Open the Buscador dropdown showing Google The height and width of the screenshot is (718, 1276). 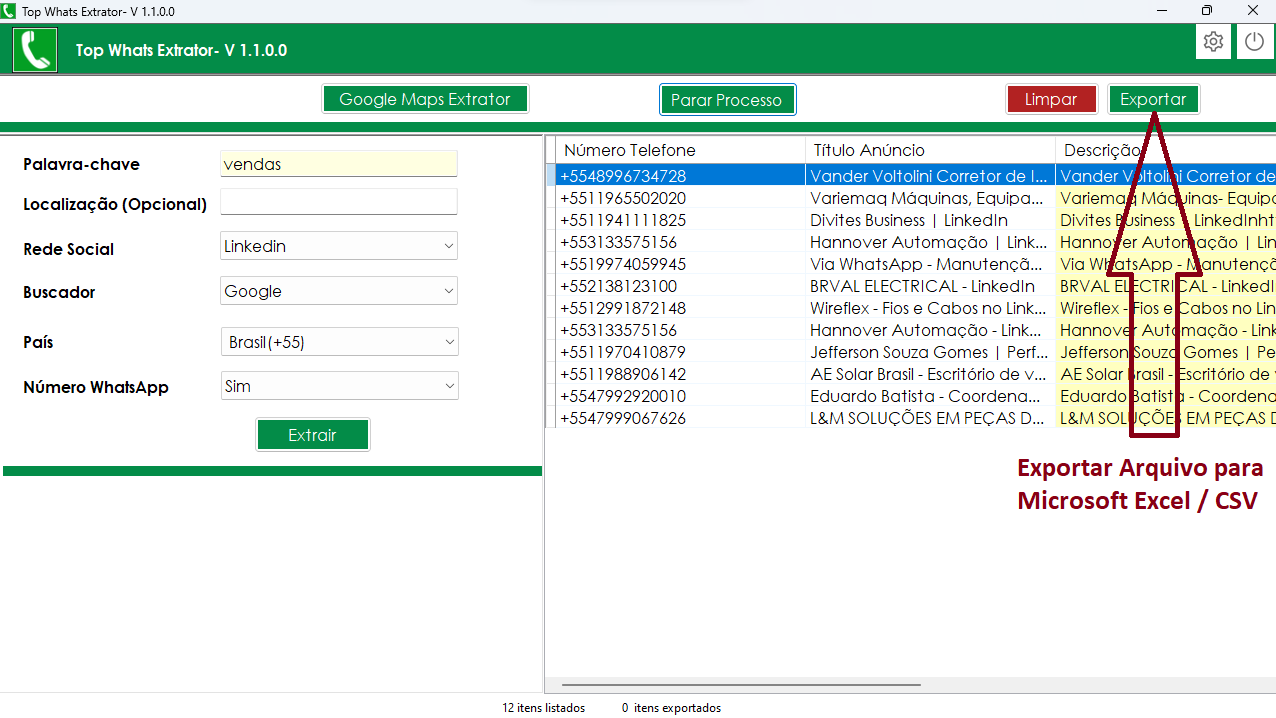[x=339, y=291]
